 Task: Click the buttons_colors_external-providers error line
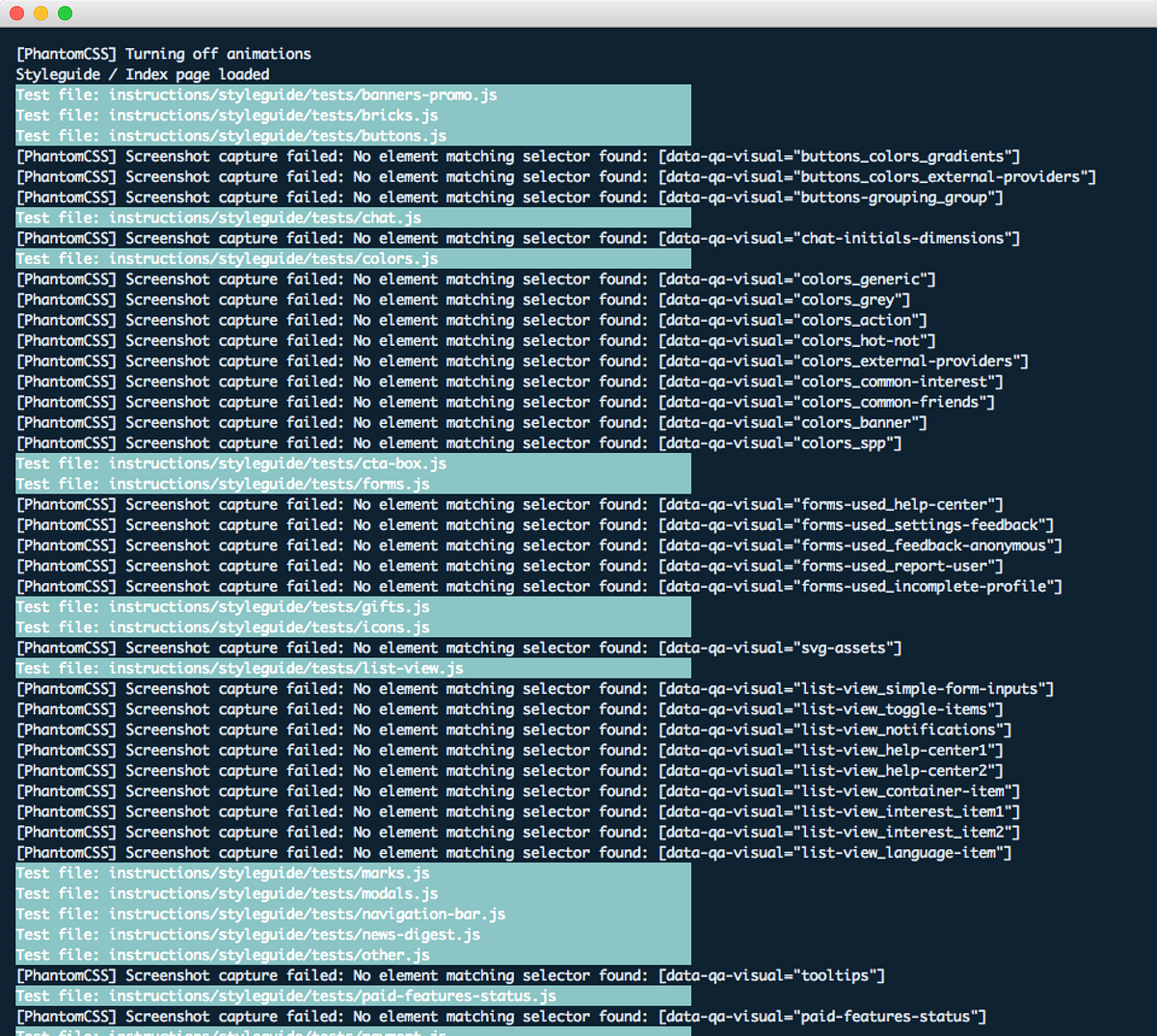click(556, 176)
